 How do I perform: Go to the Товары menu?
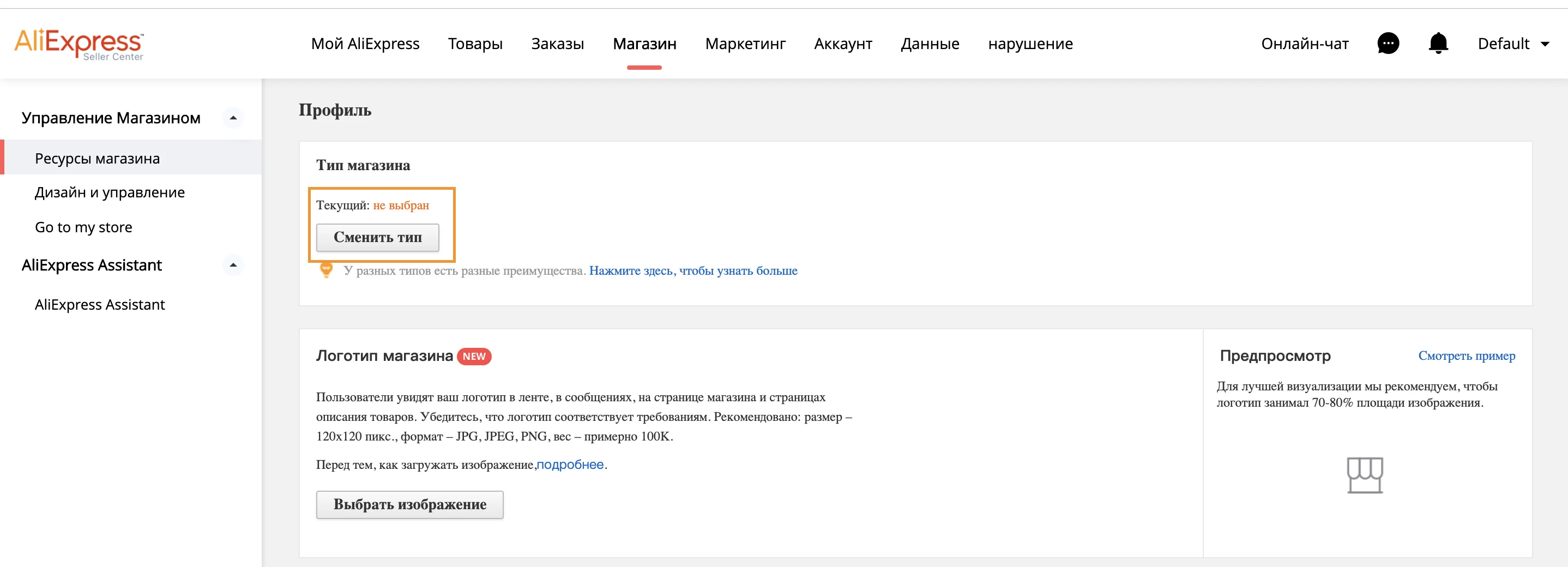pyautogui.click(x=475, y=44)
